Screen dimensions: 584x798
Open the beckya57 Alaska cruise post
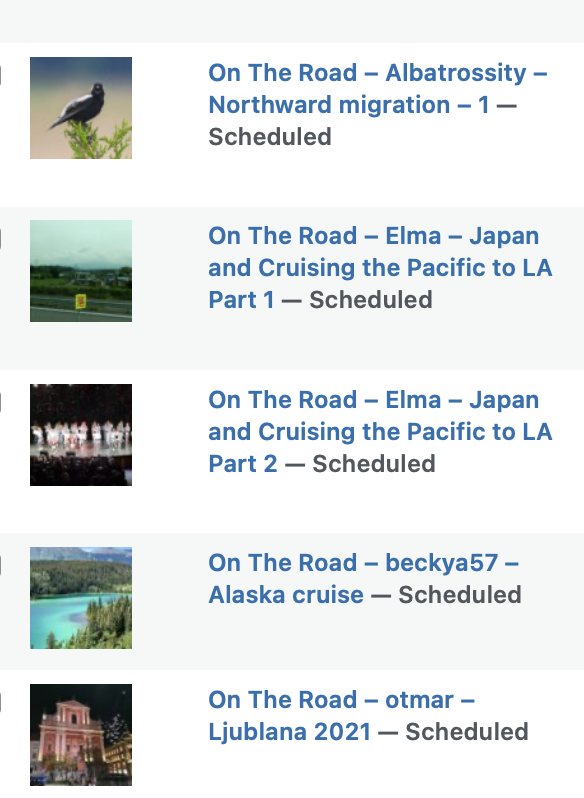363,579
